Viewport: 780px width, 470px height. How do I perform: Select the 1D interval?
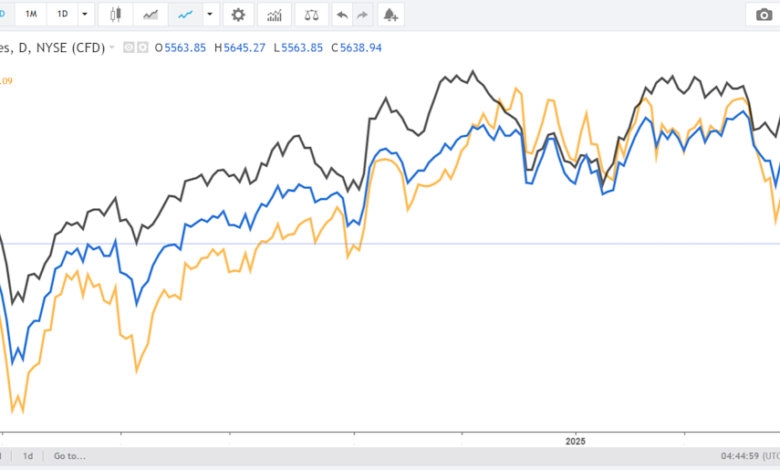[62, 14]
